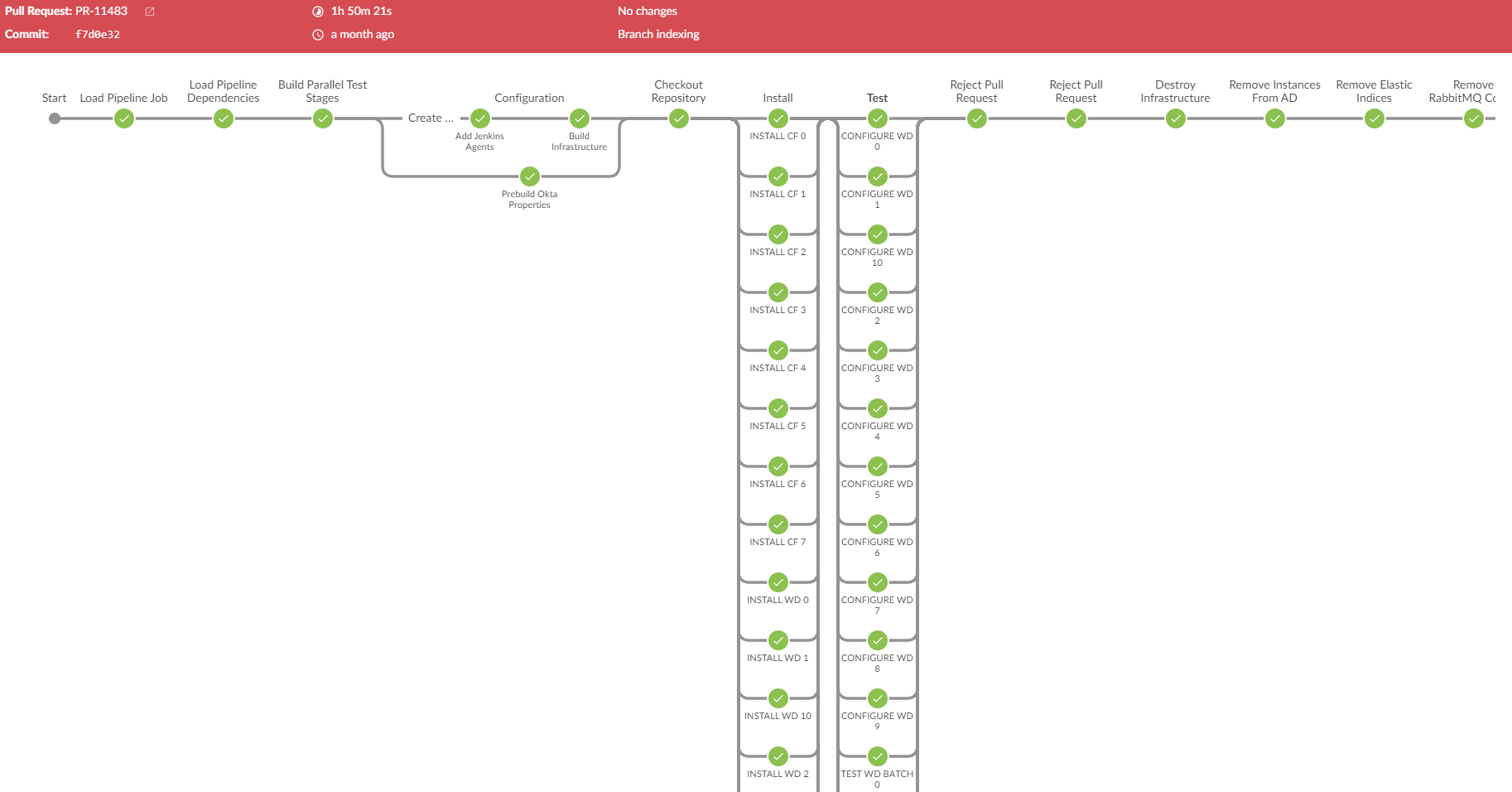This screenshot has height=792, width=1512.
Task: Click the Remove Instances From AD node
Action: [1275, 118]
